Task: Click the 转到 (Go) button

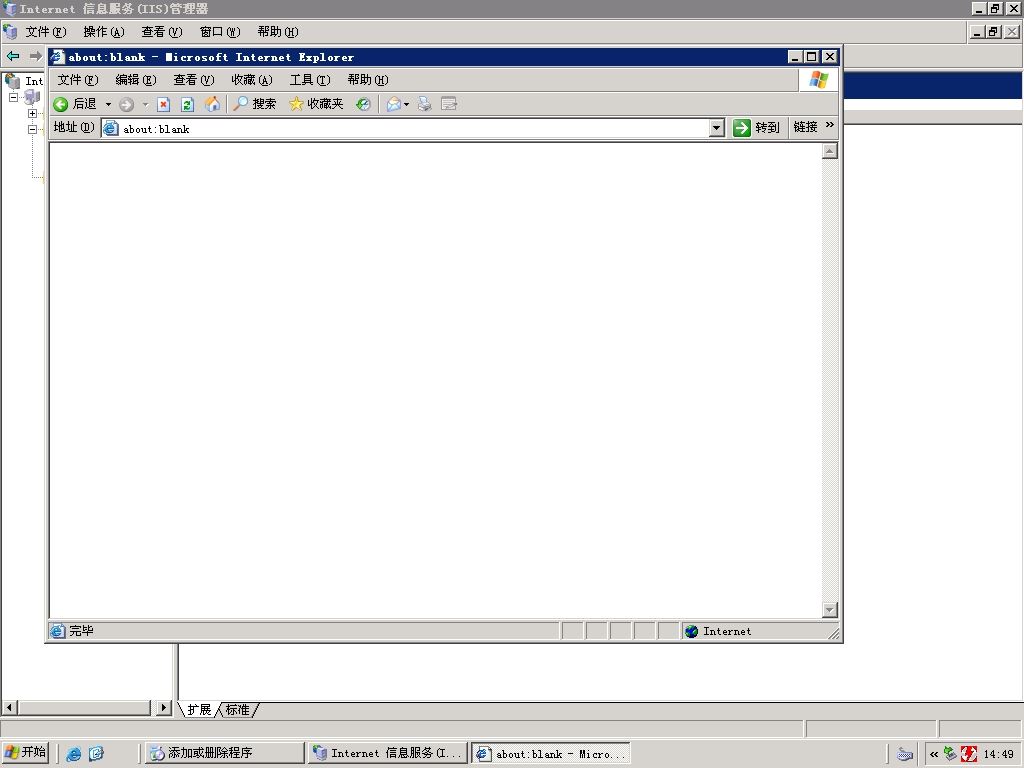Action: point(756,127)
